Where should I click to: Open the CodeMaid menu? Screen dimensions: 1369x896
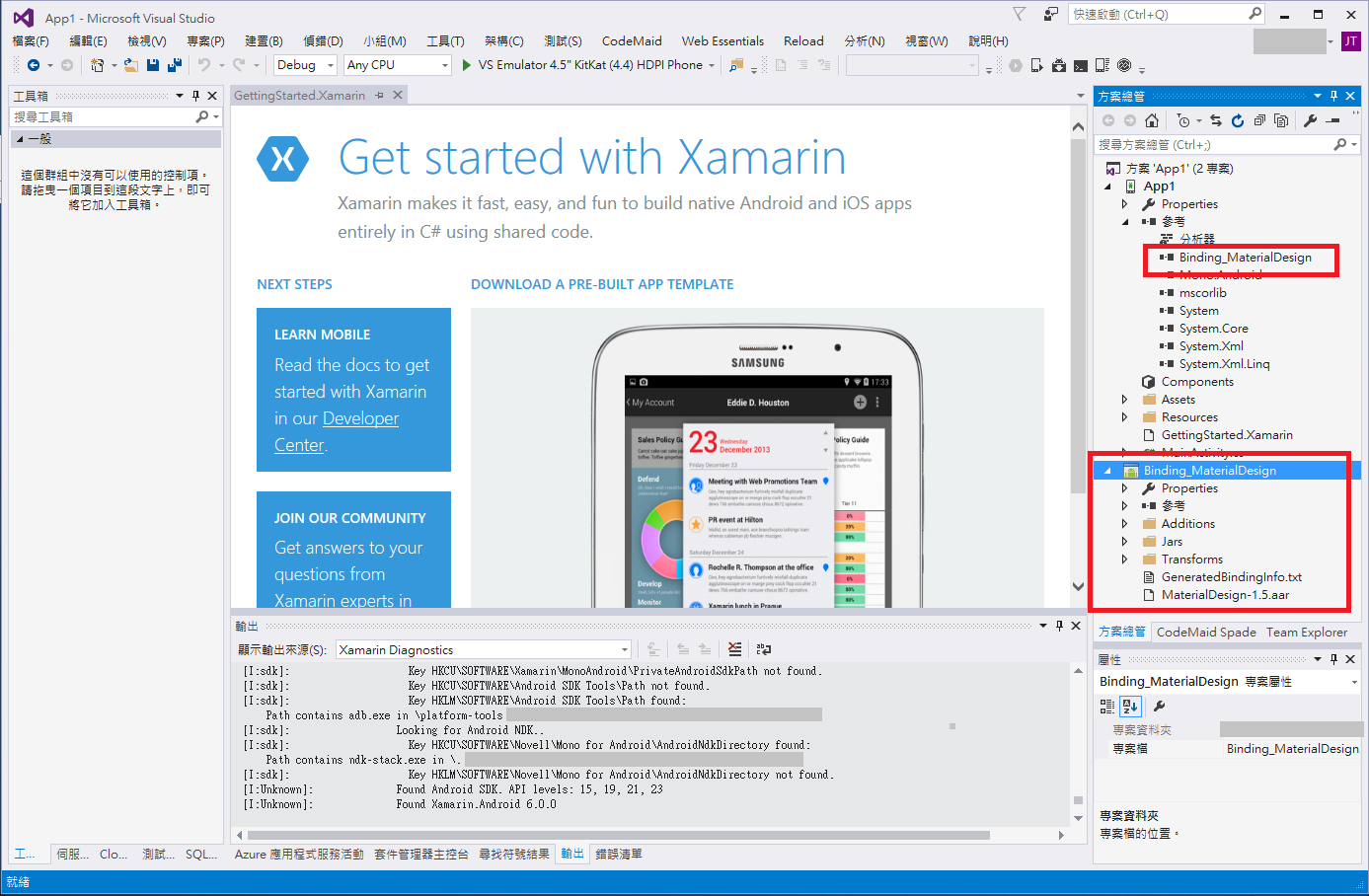[x=632, y=41]
